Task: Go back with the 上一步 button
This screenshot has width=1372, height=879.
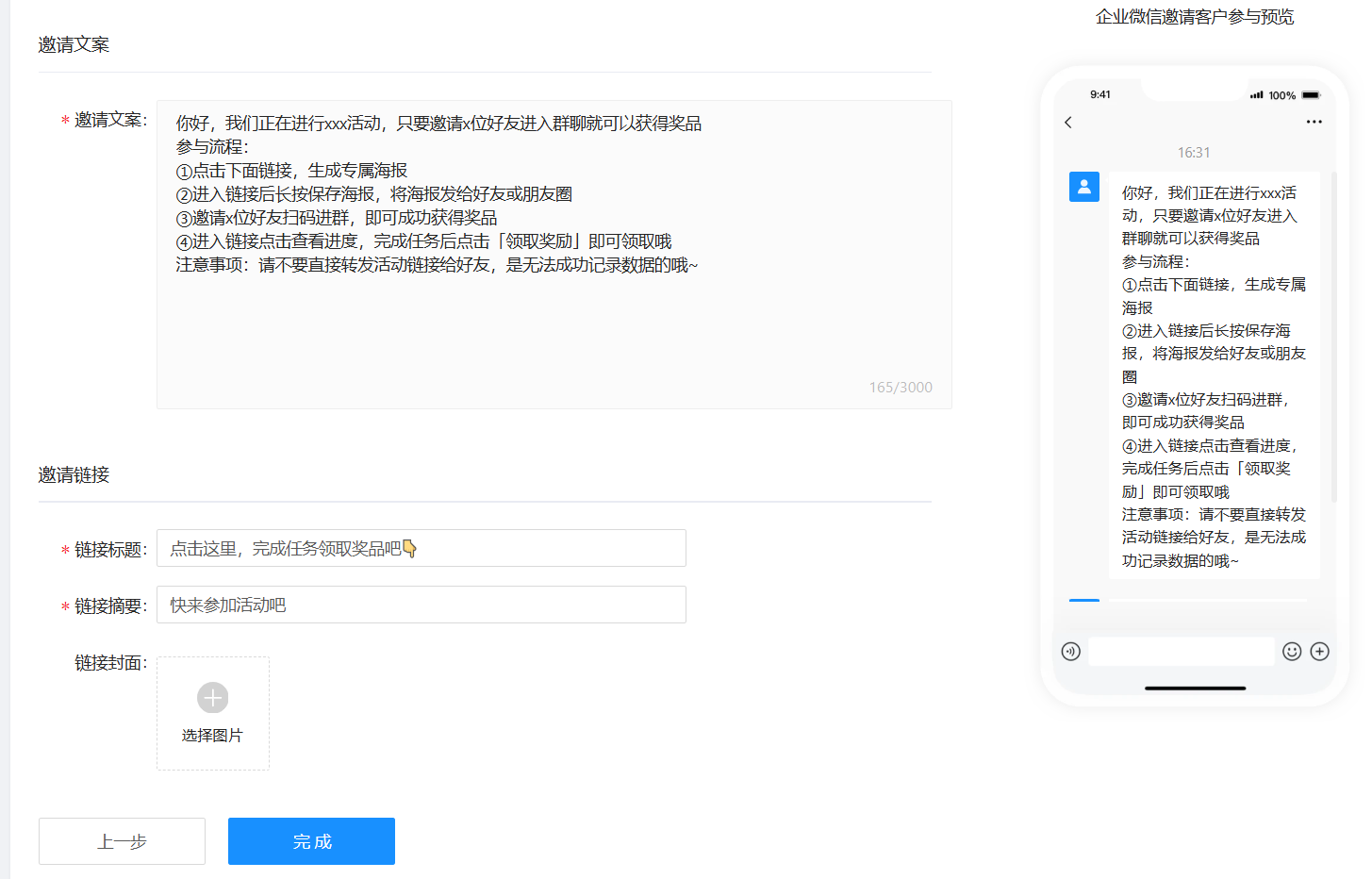Action: [x=122, y=841]
